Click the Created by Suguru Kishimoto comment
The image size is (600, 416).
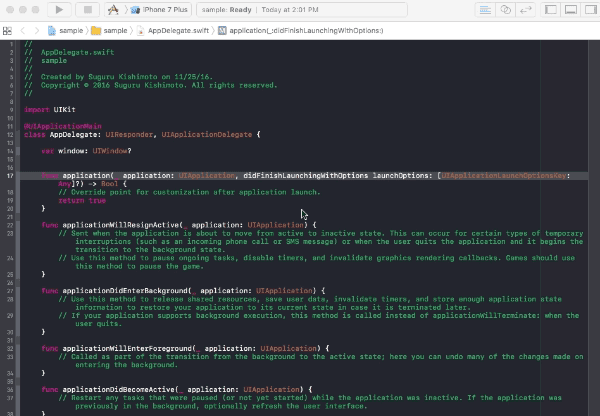pos(119,77)
